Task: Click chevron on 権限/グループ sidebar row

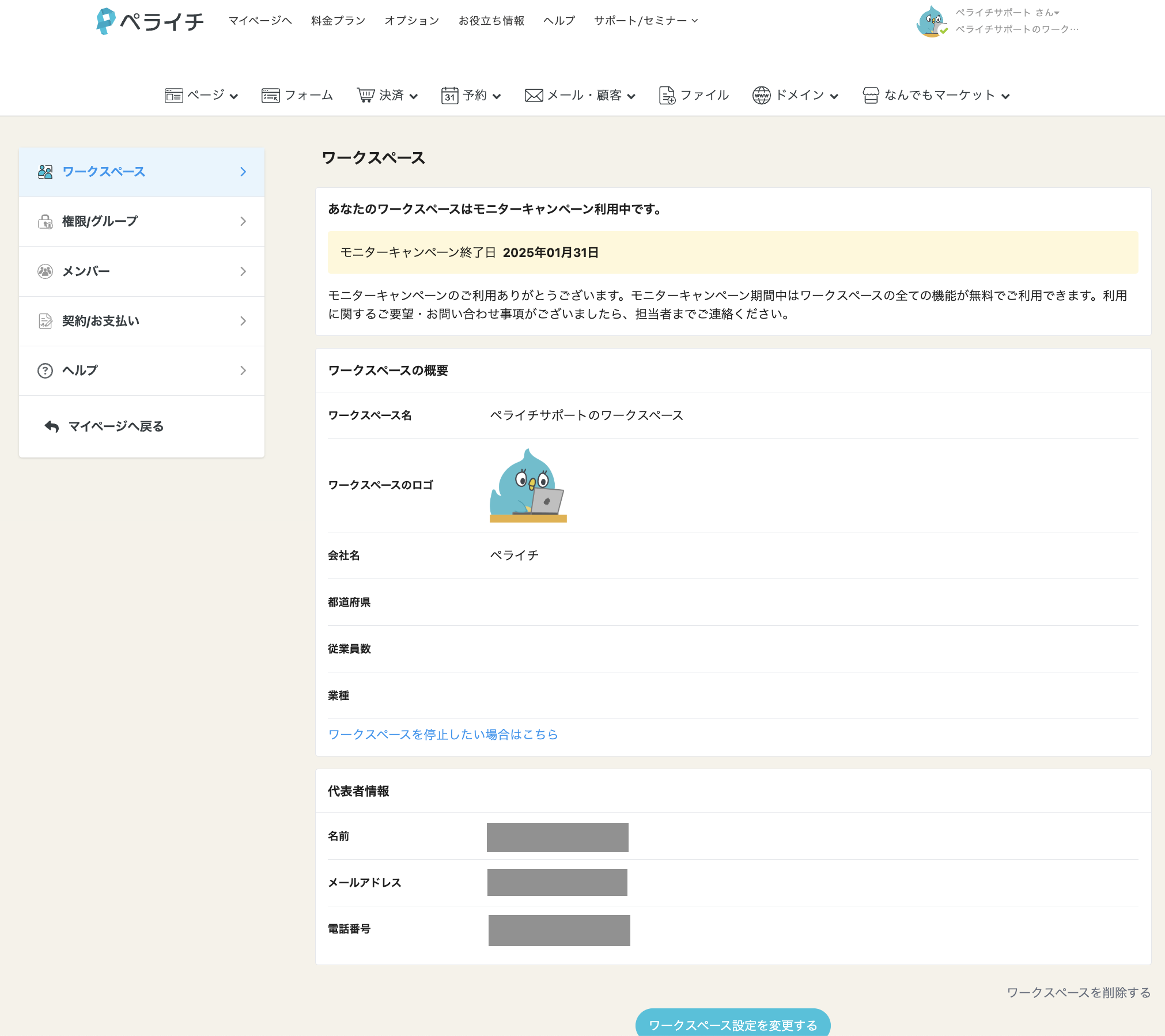Action: tap(243, 221)
